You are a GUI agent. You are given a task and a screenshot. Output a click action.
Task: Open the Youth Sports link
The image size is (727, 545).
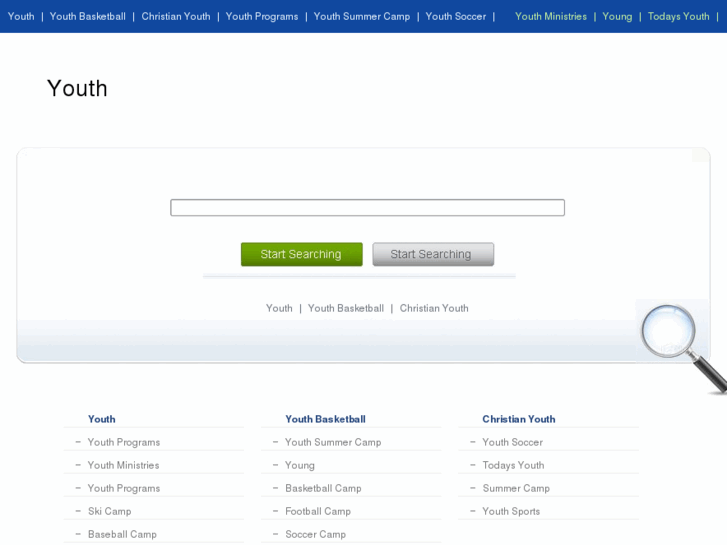(511, 511)
